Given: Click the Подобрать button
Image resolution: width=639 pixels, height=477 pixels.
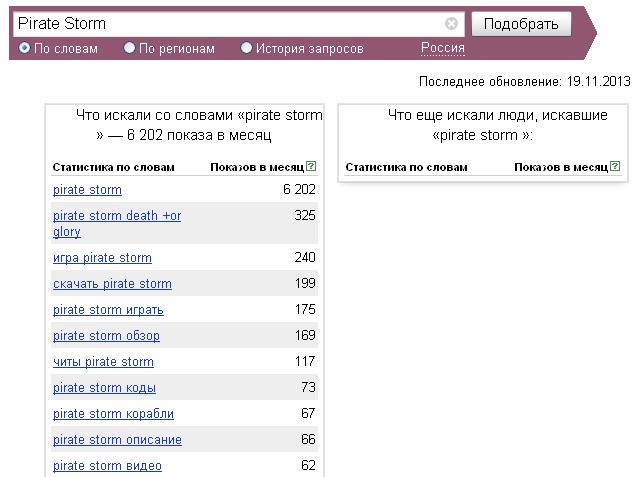Looking at the screenshot, I should coord(521,24).
